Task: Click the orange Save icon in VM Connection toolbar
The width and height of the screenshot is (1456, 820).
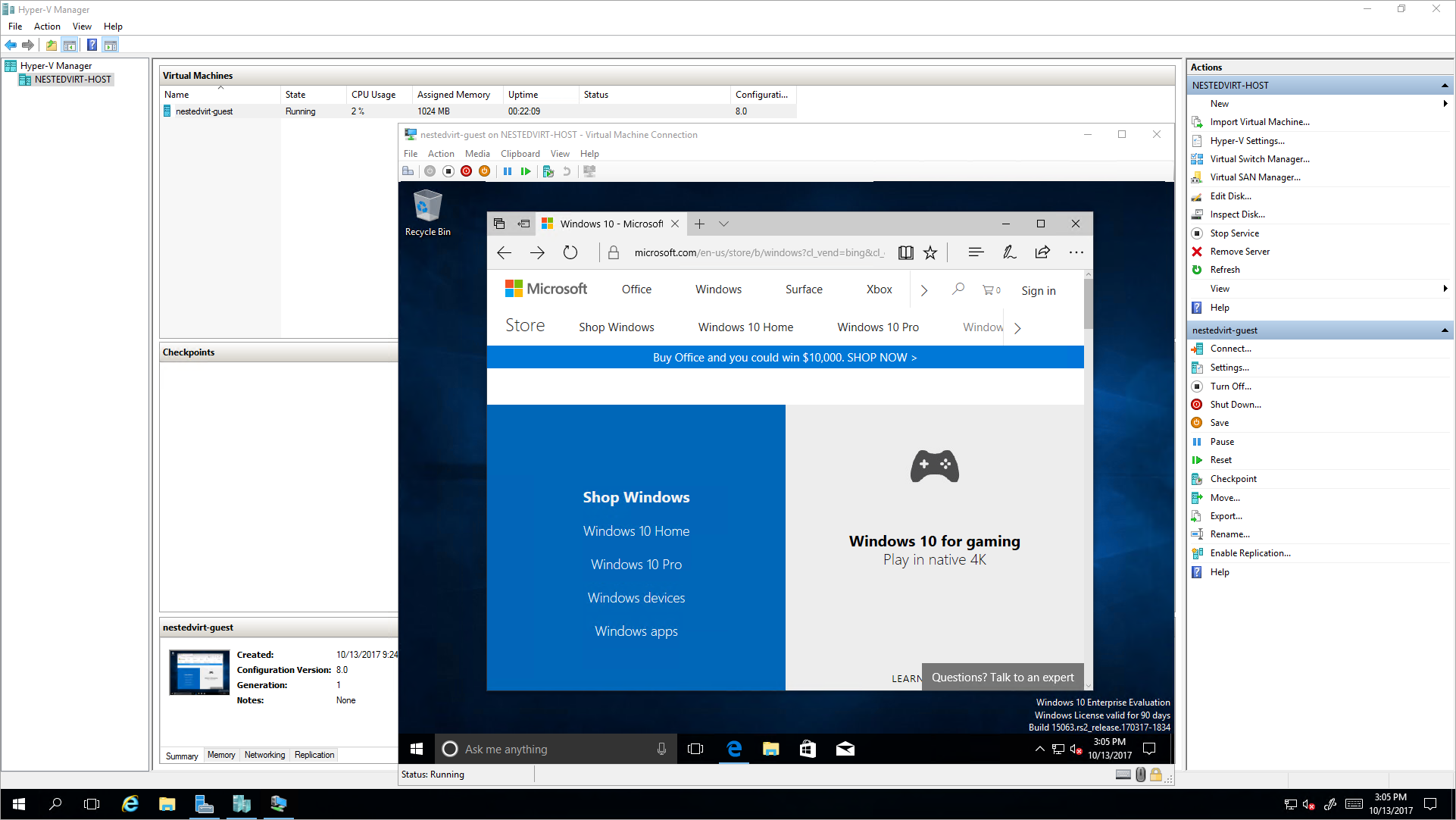Action: 485,171
